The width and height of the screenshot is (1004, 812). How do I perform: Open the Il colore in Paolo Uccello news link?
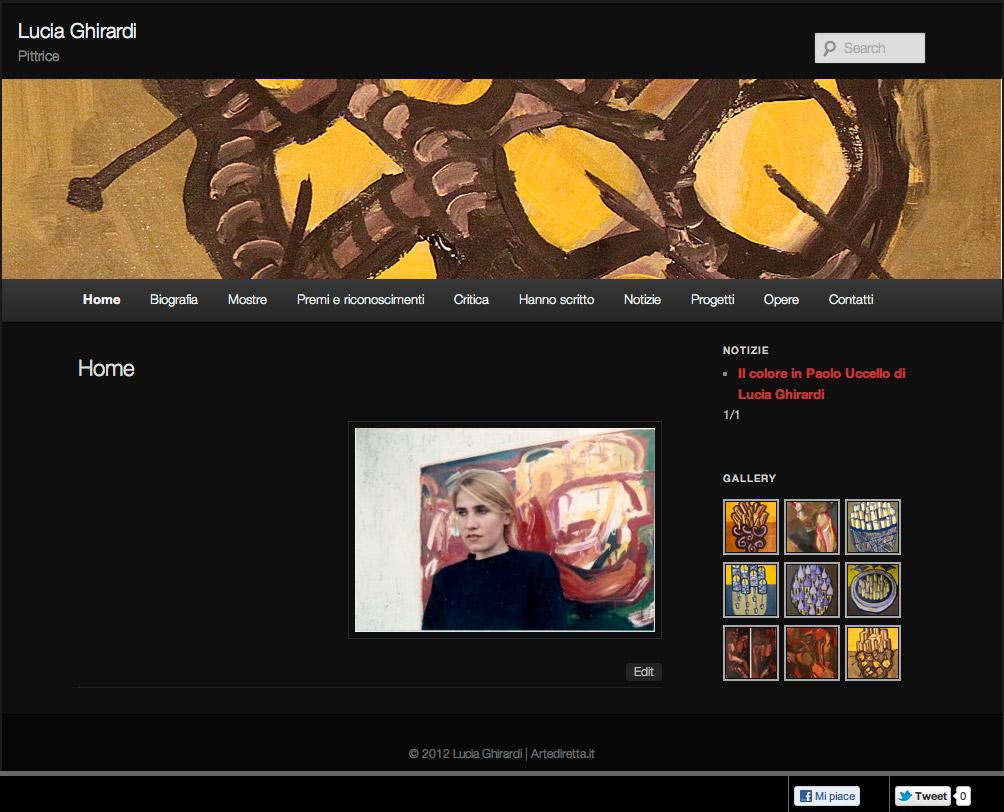[x=820, y=383]
